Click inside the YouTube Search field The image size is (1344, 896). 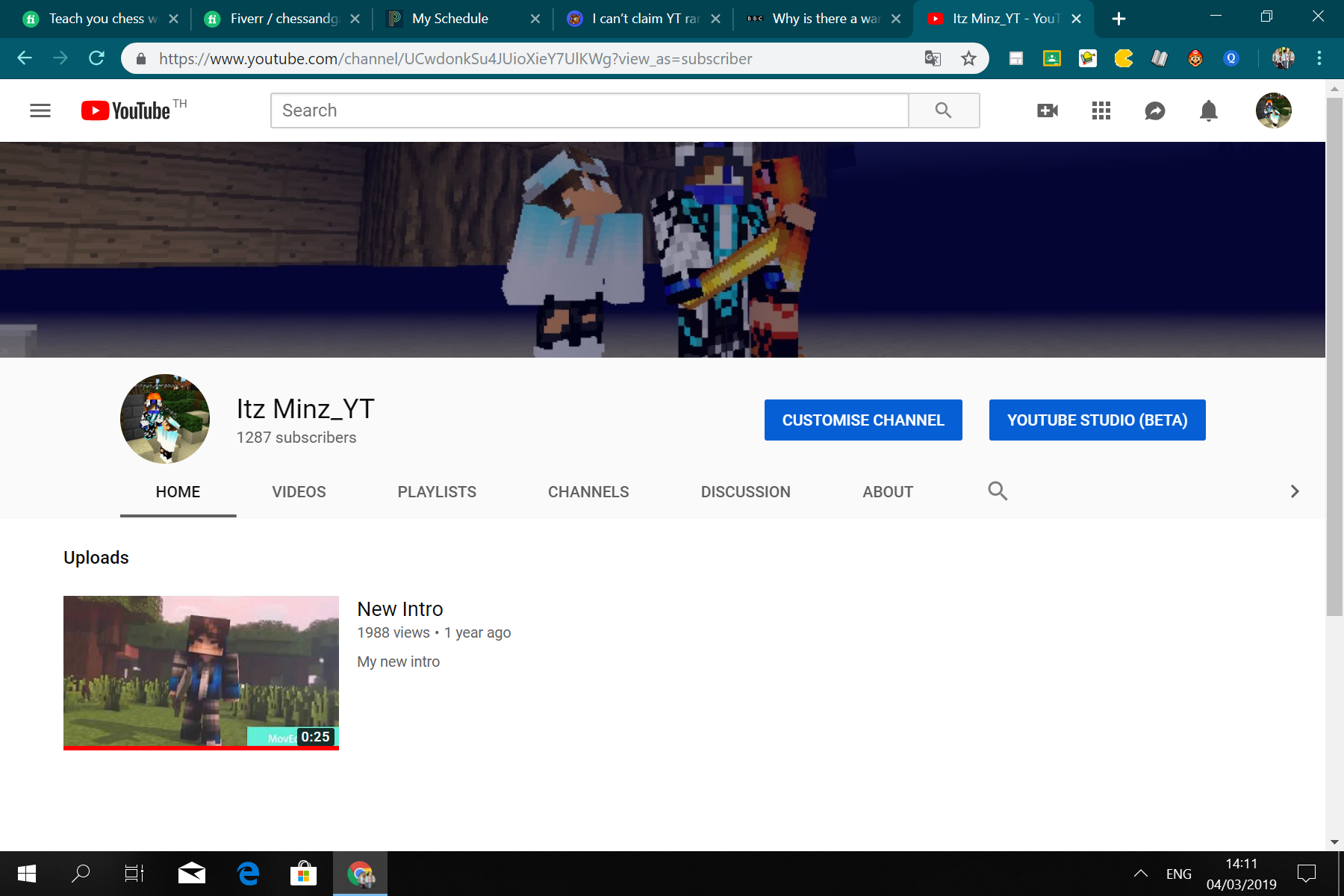pos(590,111)
